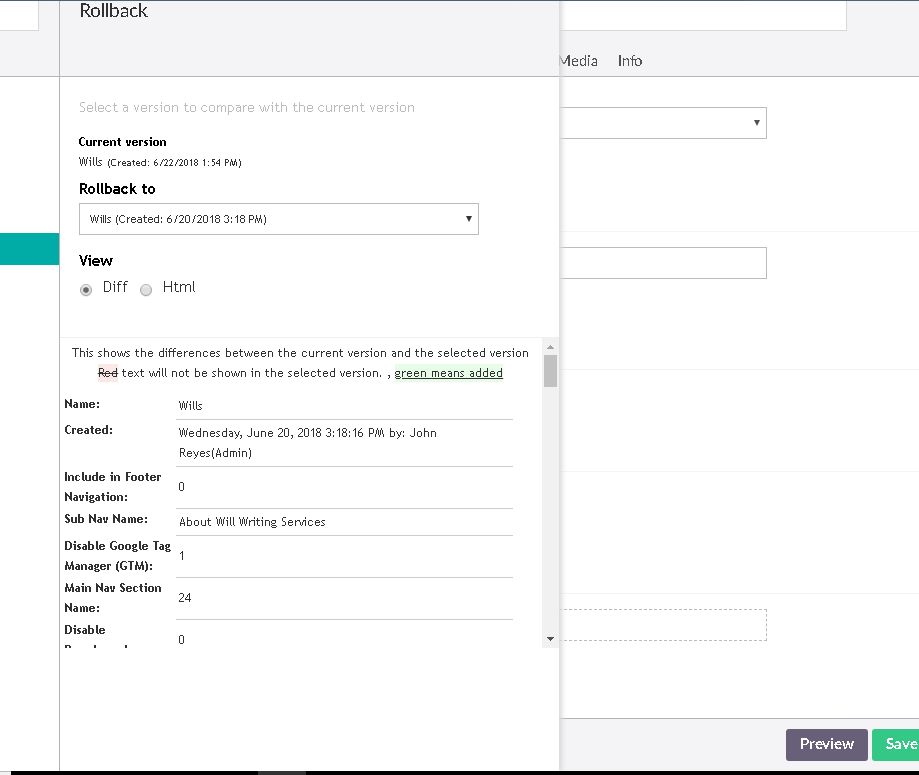The width and height of the screenshot is (919, 775).
Task: Click the arrow on the Rollback to dropdown
Action: click(x=468, y=219)
